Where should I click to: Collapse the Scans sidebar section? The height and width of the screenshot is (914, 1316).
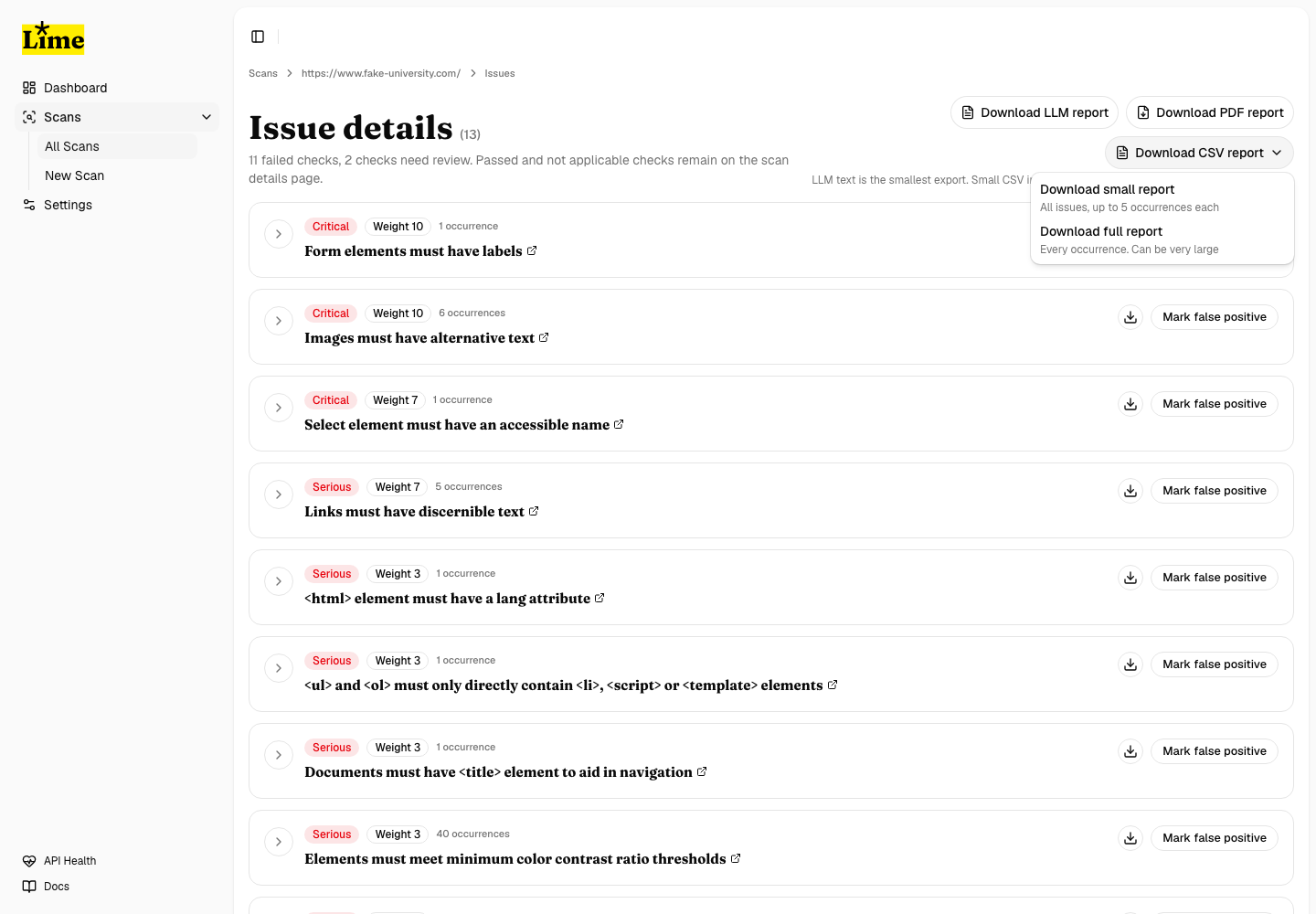pos(207,117)
